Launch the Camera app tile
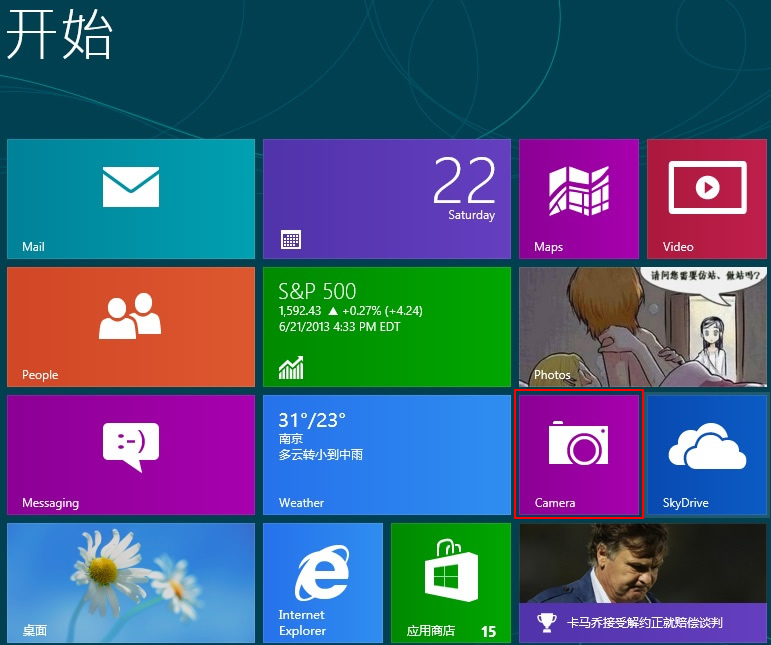 (x=579, y=455)
